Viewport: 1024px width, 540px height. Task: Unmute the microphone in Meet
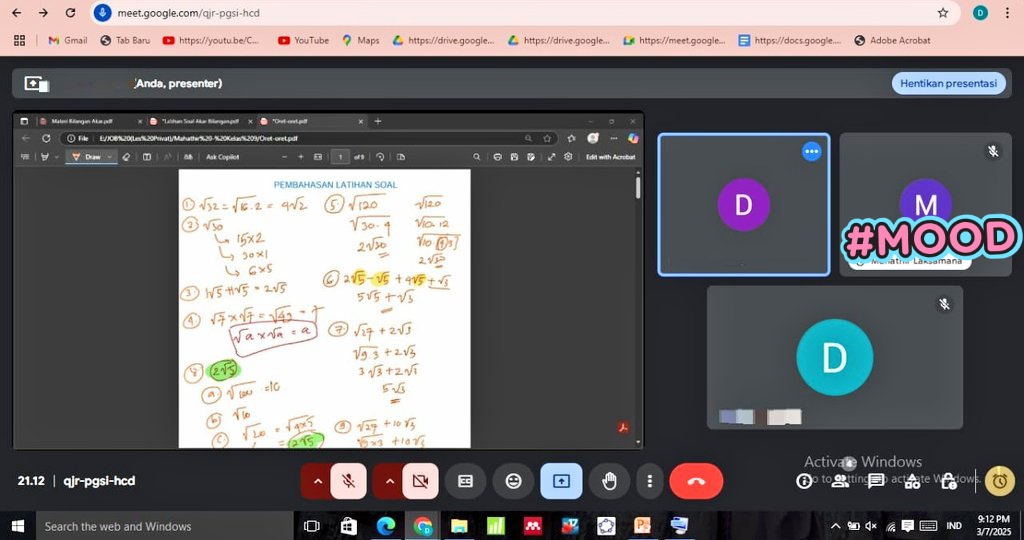pyautogui.click(x=349, y=481)
